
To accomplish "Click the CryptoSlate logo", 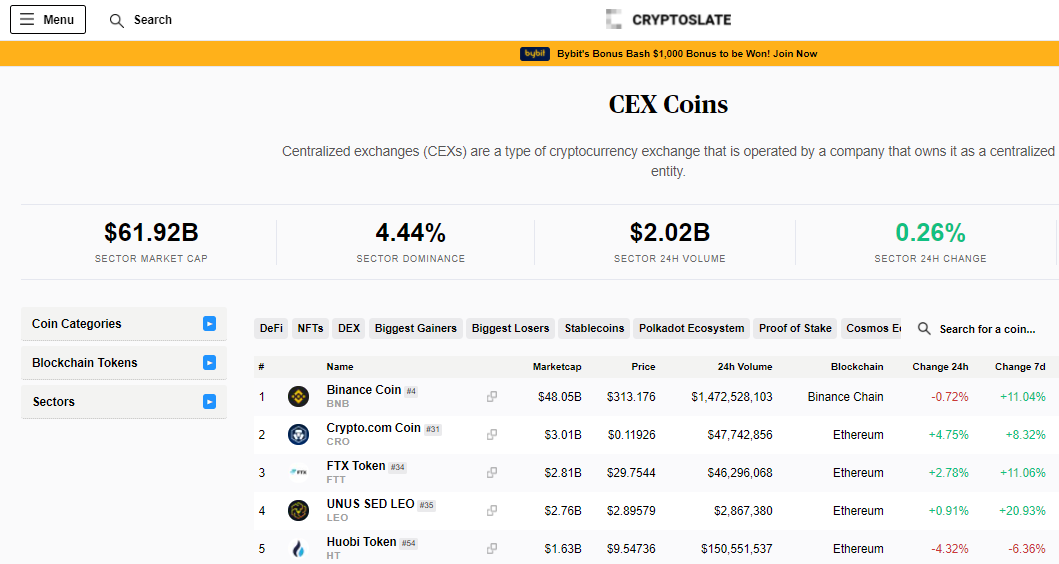I will pos(668,20).
